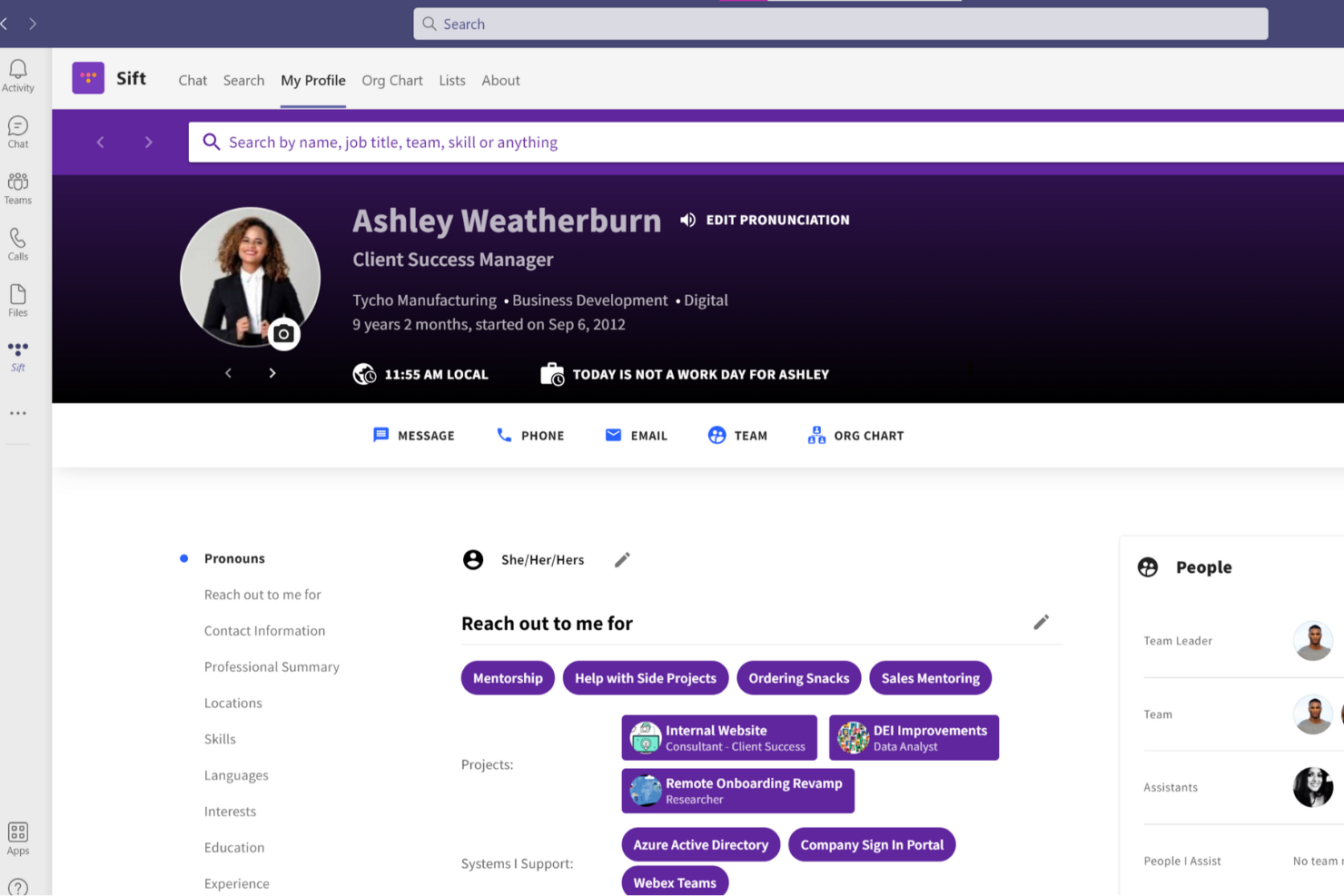Viewport: 1344px width, 896px height.
Task: Show next profile photo
Action: pyautogui.click(x=272, y=373)
